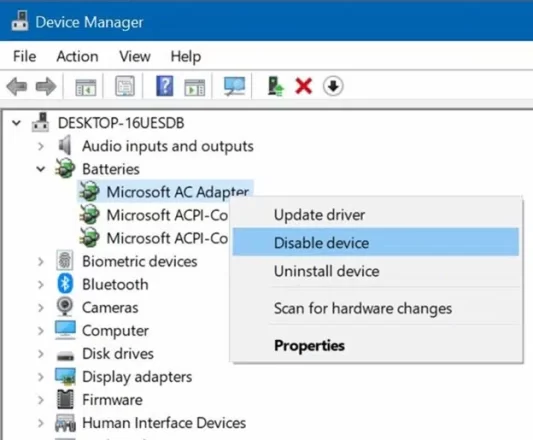Select the Batteries label
533x440 pixels.
111,169
